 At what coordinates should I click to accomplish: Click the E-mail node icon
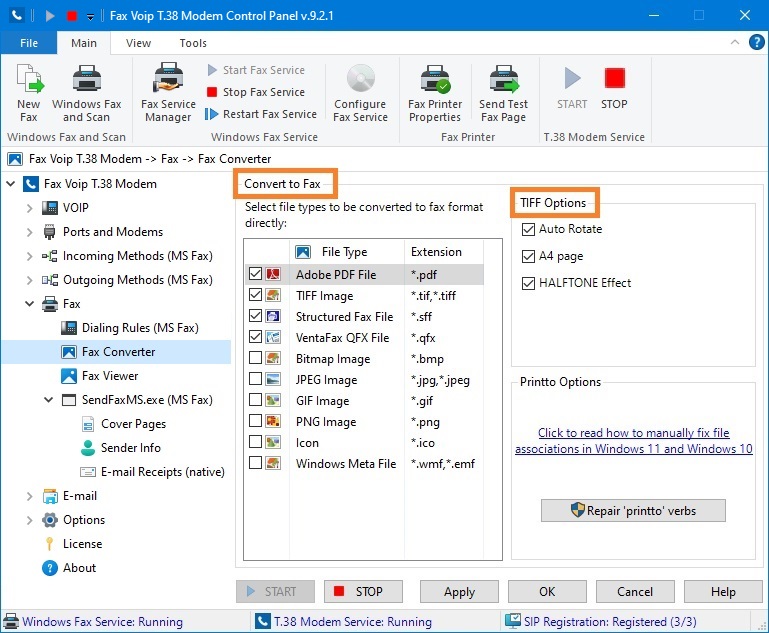[50, 496]
